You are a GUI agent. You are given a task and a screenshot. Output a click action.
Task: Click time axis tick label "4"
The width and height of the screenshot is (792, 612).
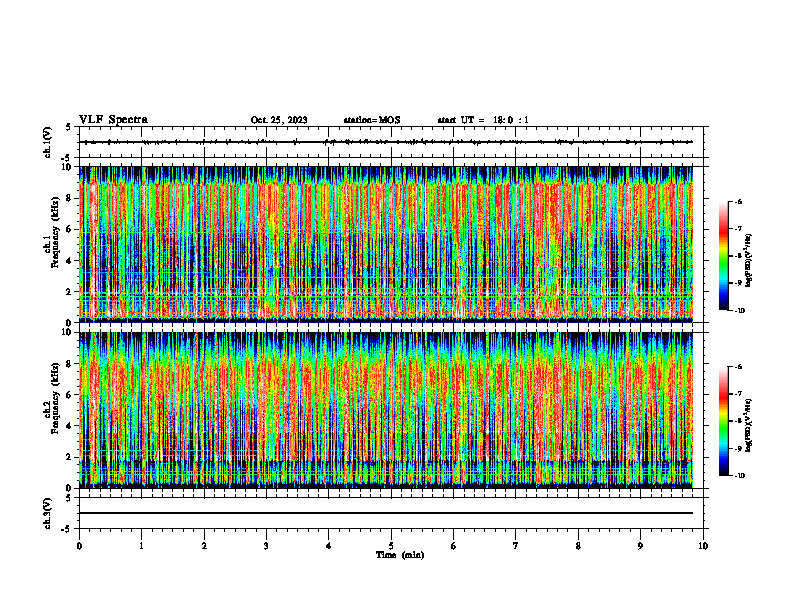(x=329, y=546)
